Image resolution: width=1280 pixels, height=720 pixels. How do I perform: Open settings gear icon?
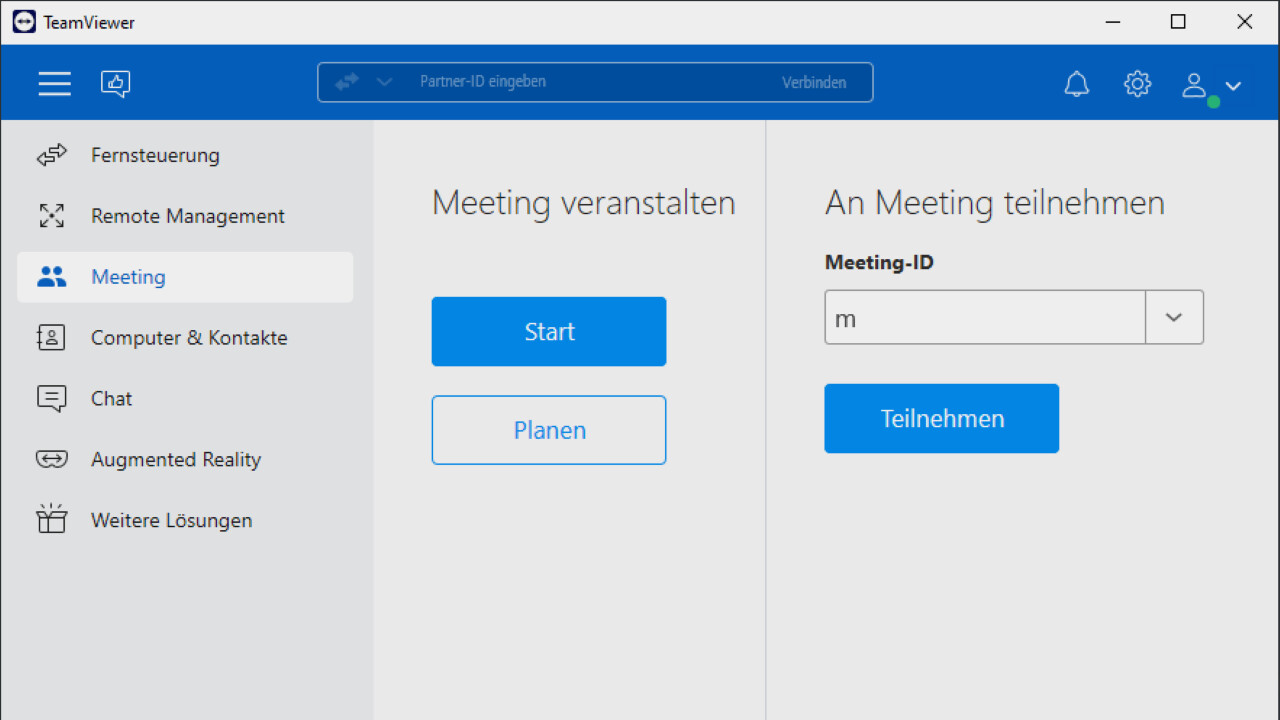pos(1138,84)
